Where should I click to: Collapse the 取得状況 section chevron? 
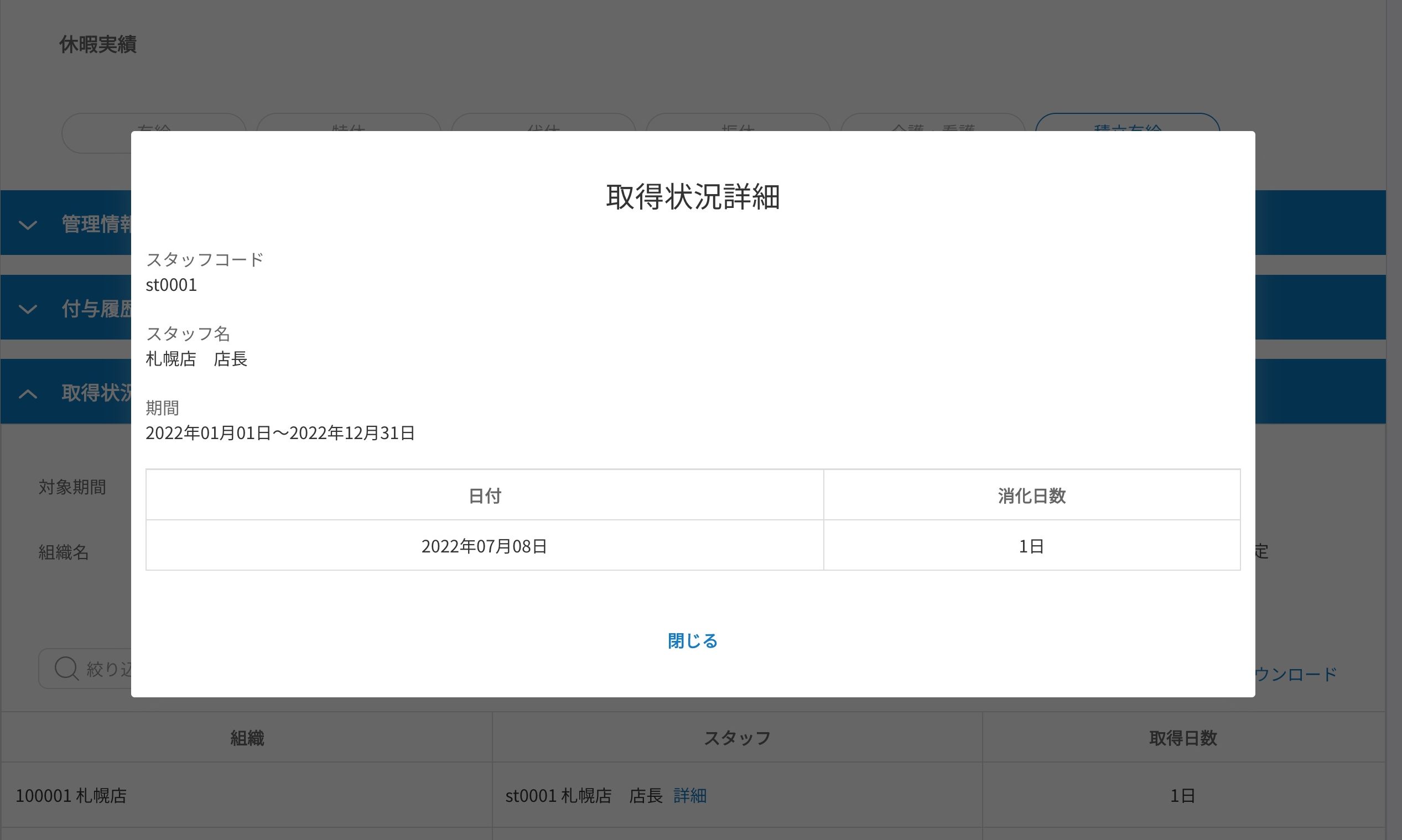pyautogui.click(x=28, y=393)
